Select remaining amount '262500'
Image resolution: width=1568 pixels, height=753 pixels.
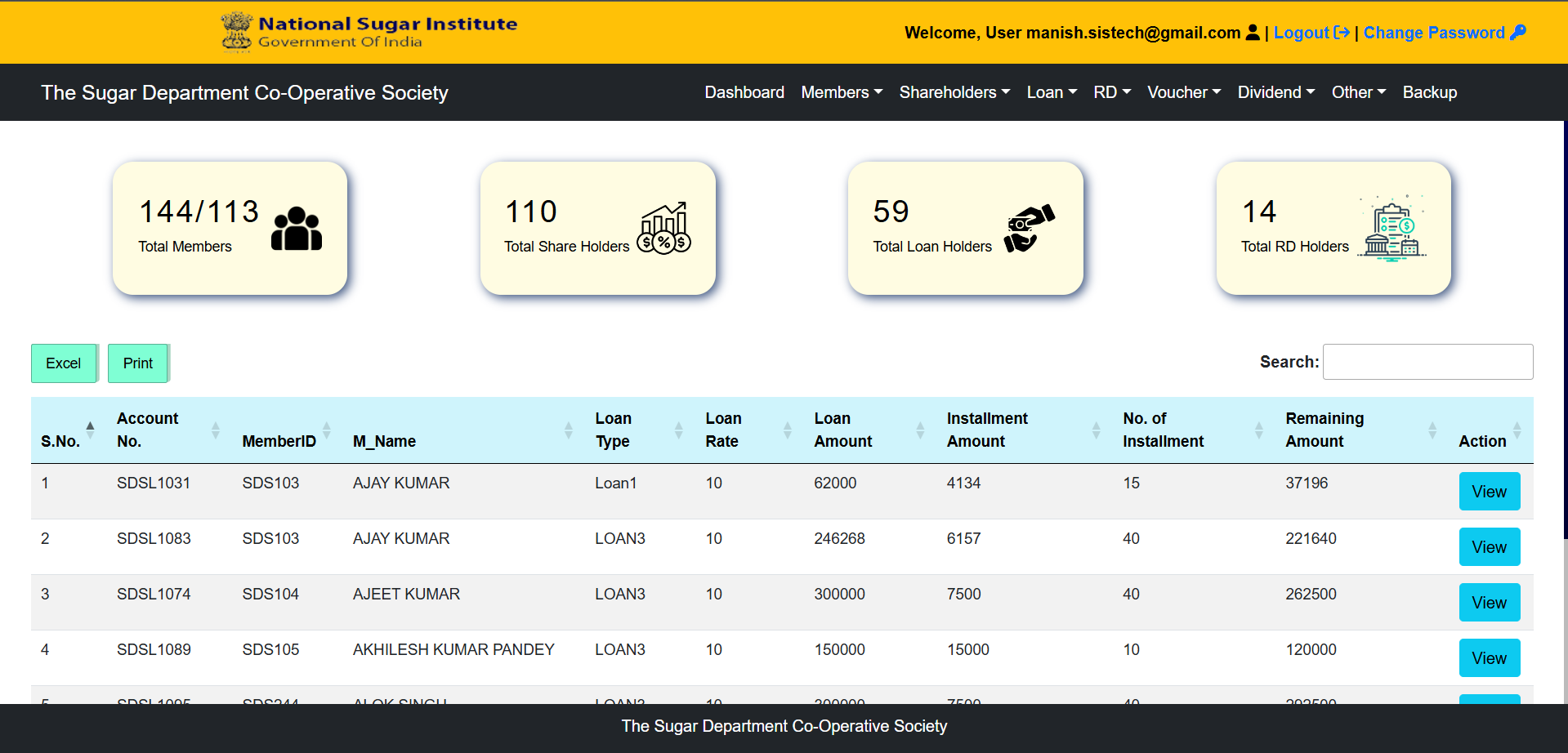point(1311,594)
